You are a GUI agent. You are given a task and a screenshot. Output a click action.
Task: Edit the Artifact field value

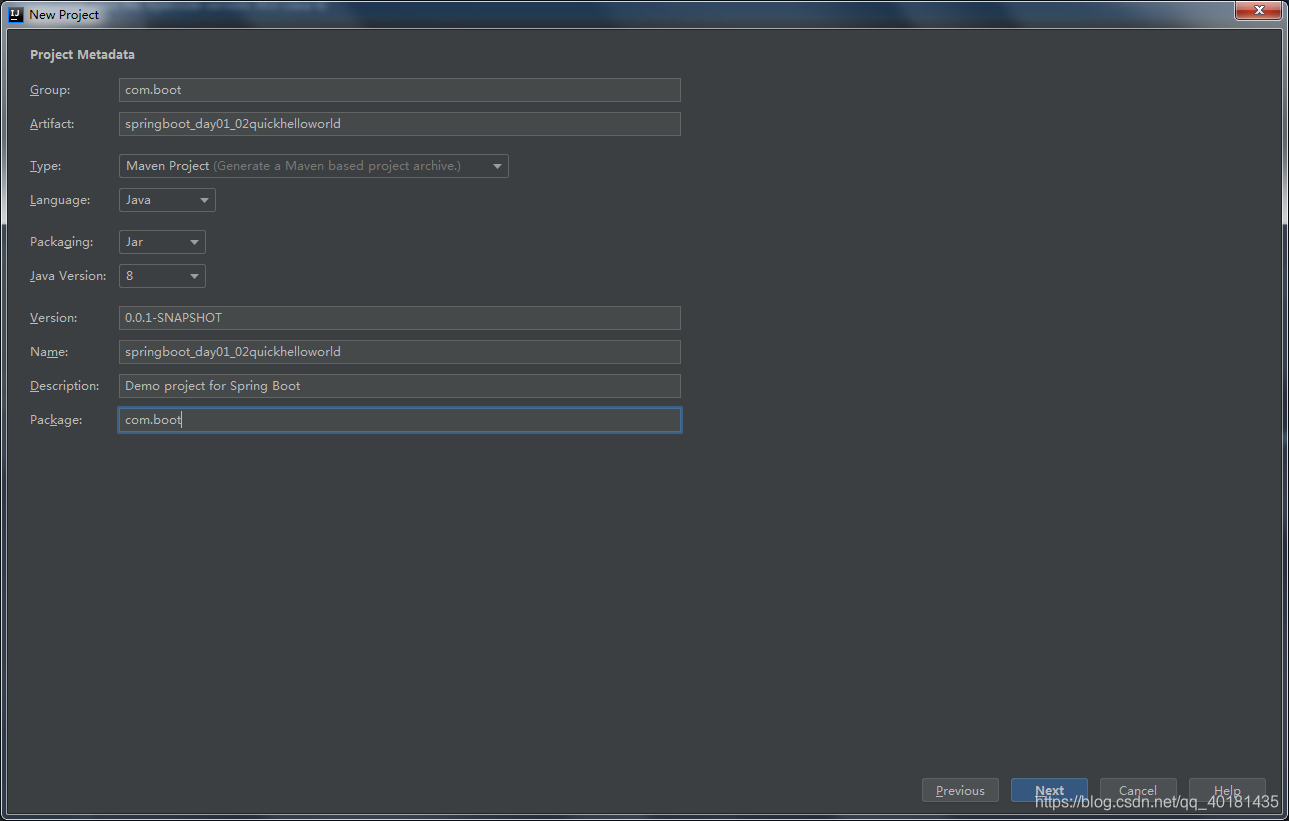400,124
